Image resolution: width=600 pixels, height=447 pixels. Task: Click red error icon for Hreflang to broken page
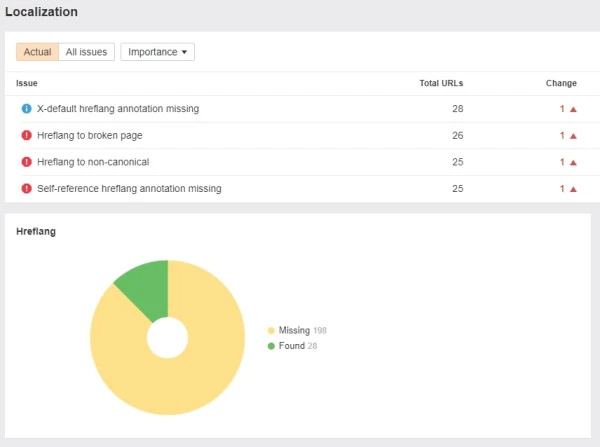tap(26, 136)
